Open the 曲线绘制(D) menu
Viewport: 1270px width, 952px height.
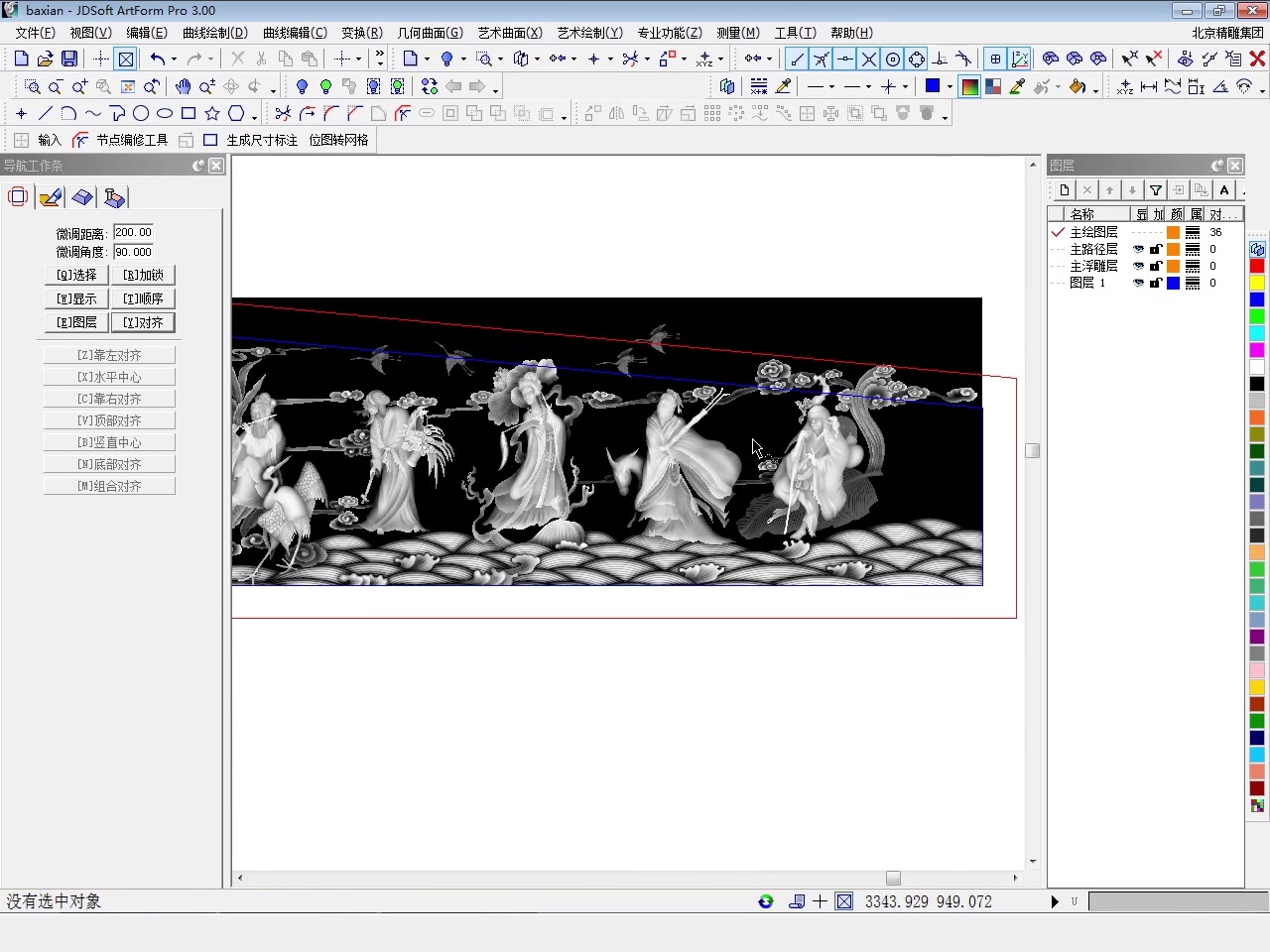pyautogui.click(x=214, y=33)
